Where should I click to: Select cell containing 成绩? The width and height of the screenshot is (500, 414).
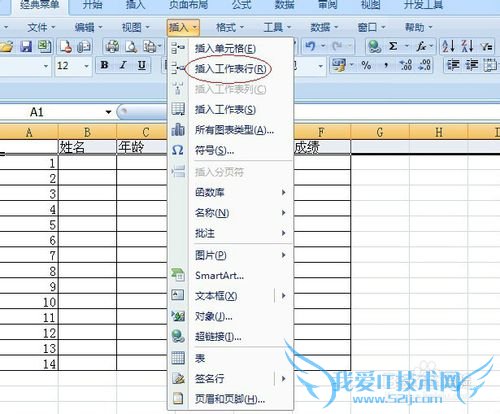click(x=322, y=147)
